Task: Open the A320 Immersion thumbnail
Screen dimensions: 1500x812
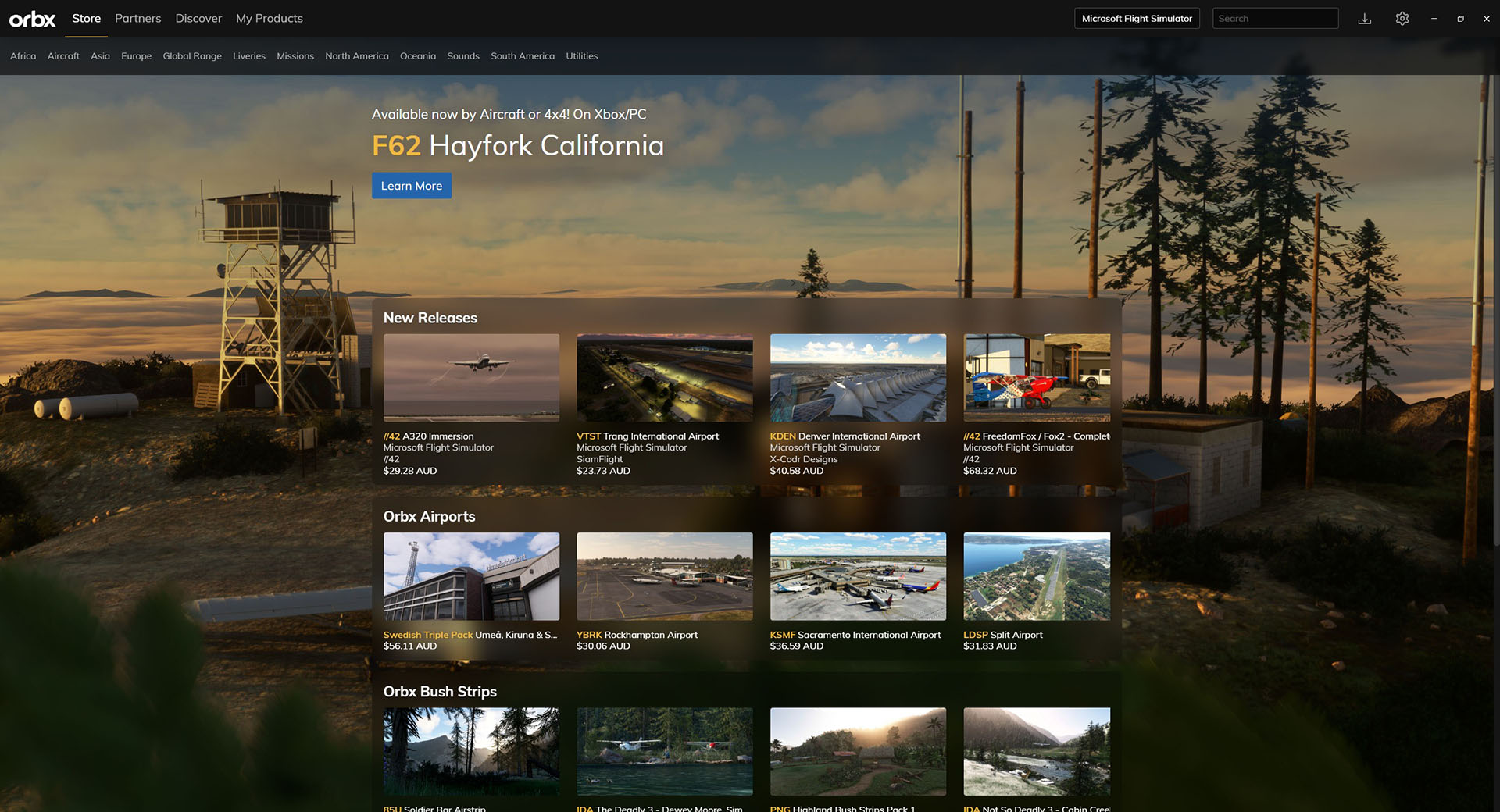Action: [471, 378]
